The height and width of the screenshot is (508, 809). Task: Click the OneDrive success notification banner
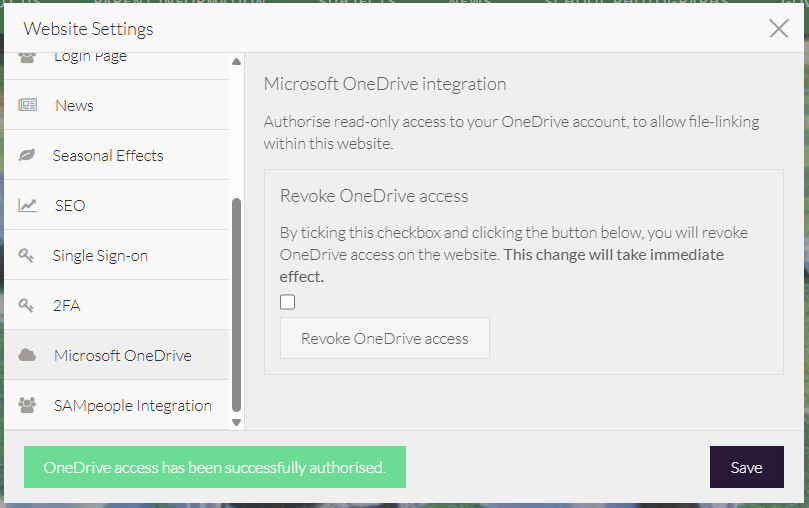pyautogui.click(x=214, y=467)
